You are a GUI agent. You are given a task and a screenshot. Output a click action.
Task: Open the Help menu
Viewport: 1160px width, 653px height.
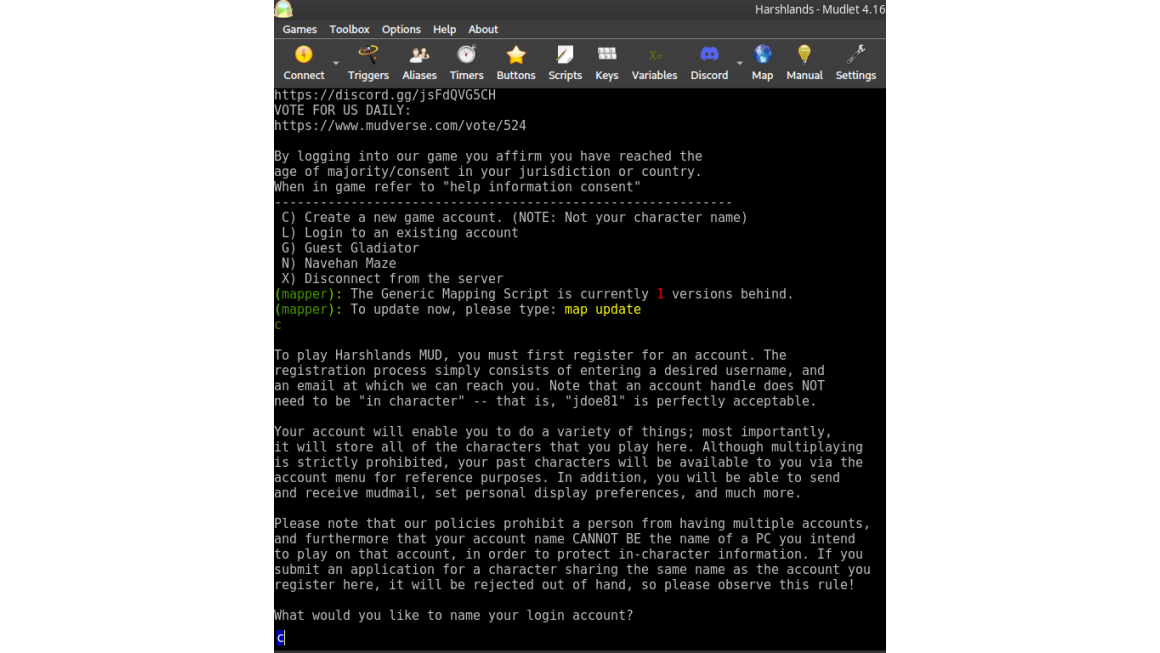pyautogui.click(x=444, y=30)
